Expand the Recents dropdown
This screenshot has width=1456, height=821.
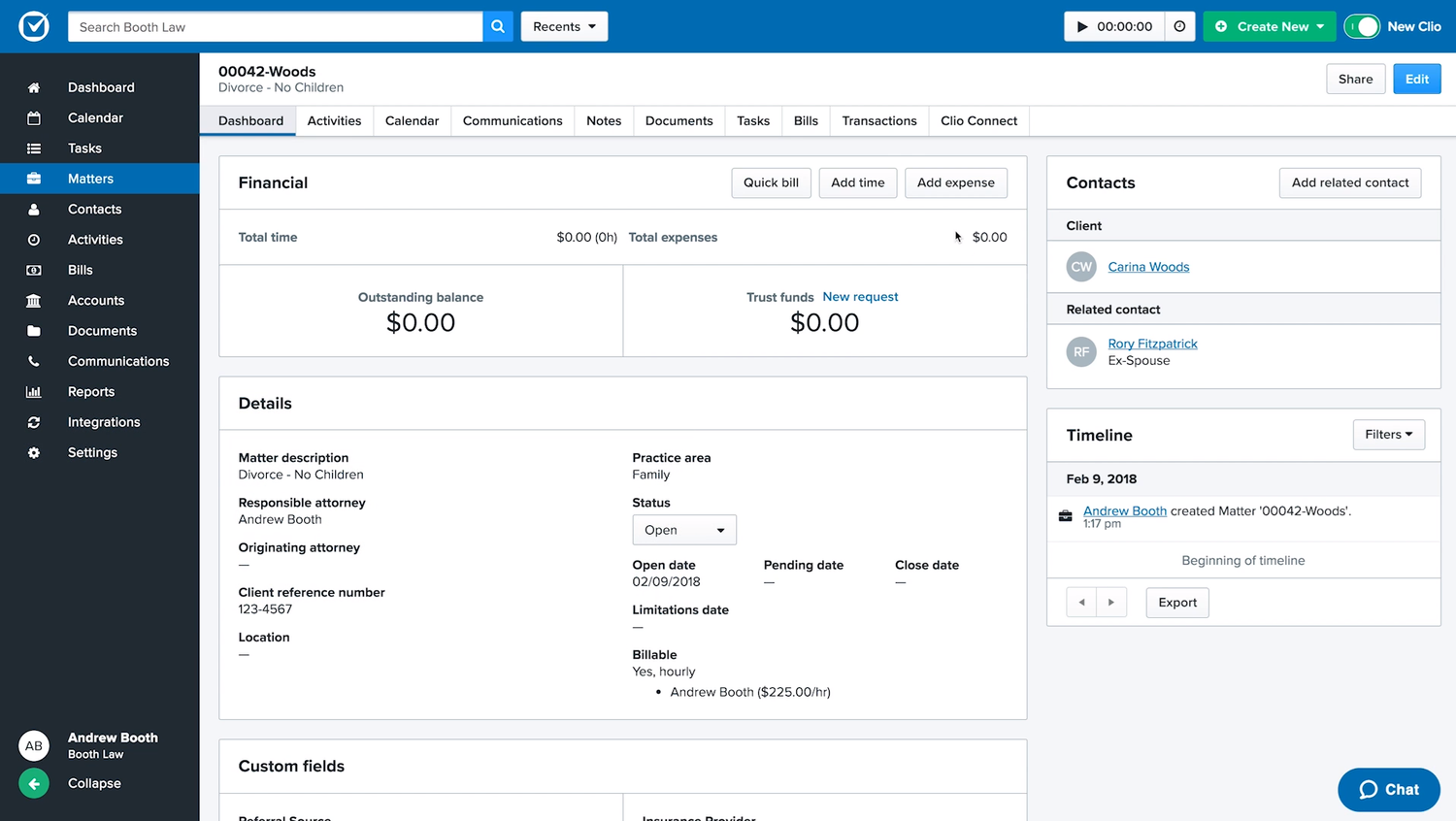(x=564, y=26)
